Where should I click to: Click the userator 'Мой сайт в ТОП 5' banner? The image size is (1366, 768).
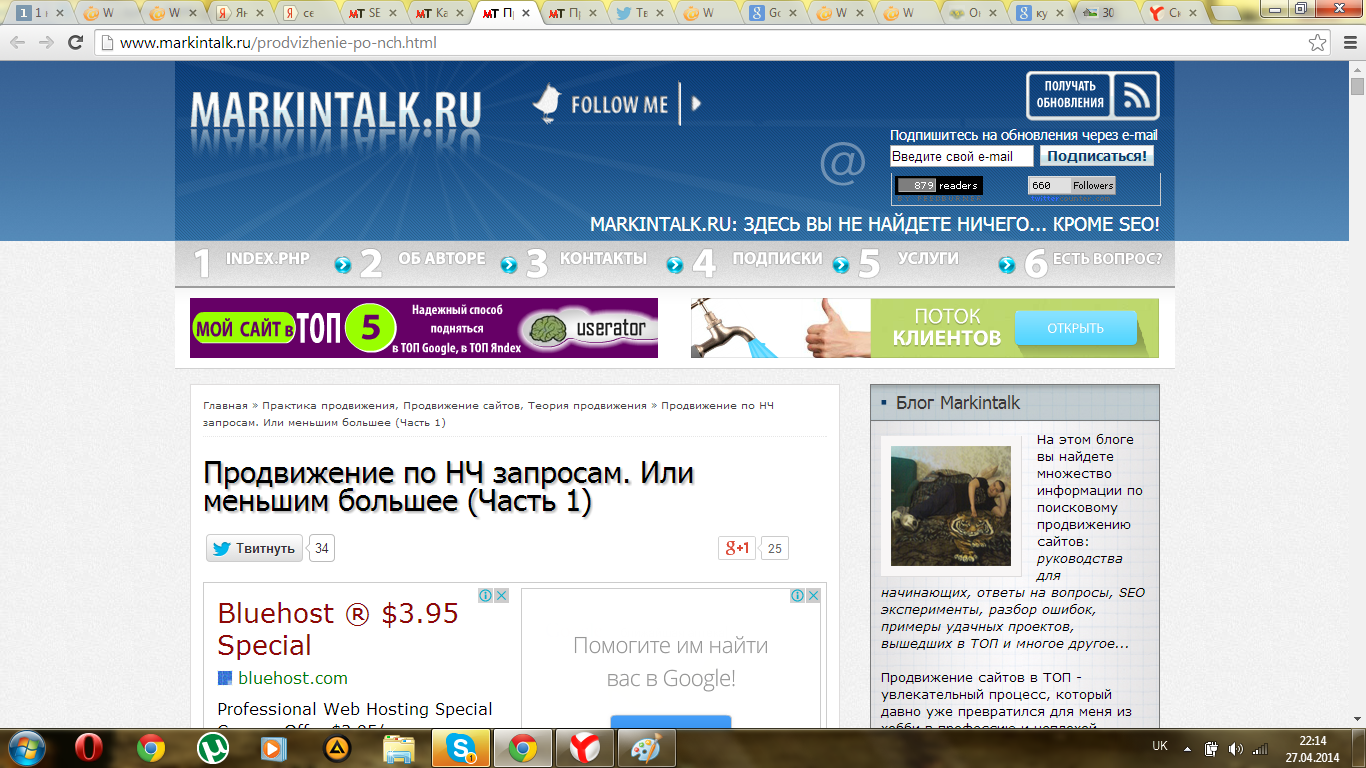[x=424, y=328]
